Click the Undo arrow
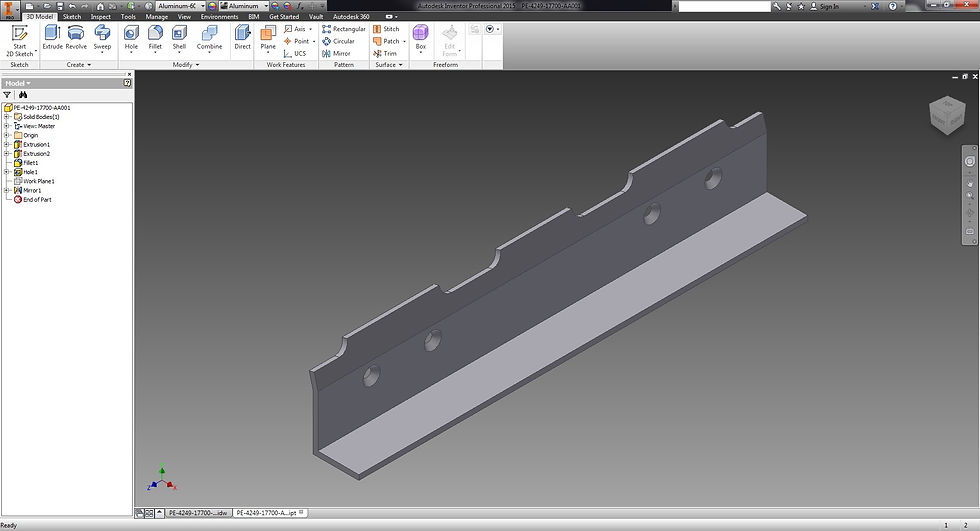 tap(72, 6)
